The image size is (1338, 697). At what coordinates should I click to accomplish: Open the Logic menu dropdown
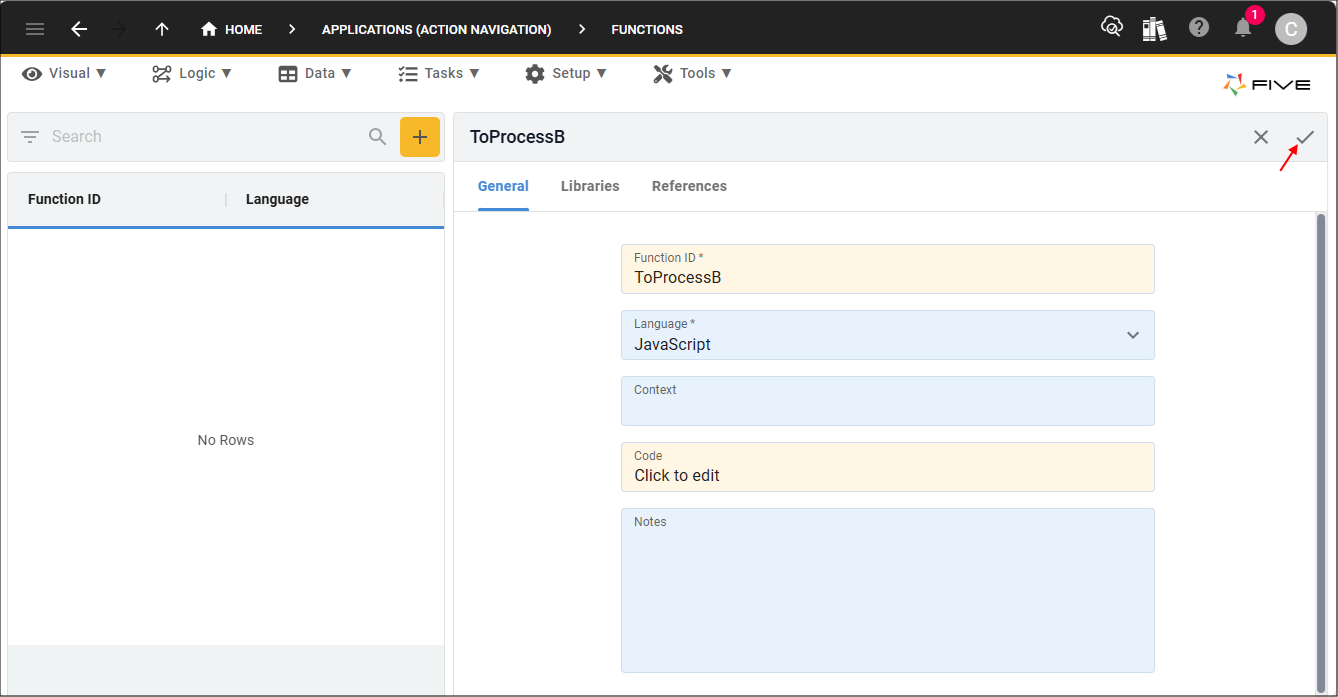192,73
